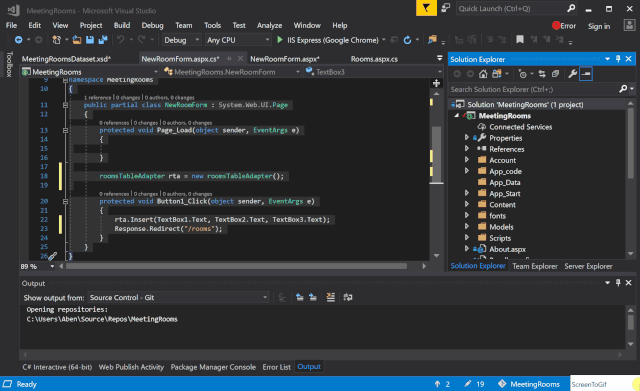Screen dimensions: 640x391
Task: Click the Search Solution Explorer input field
Action: tap(533, 89)
